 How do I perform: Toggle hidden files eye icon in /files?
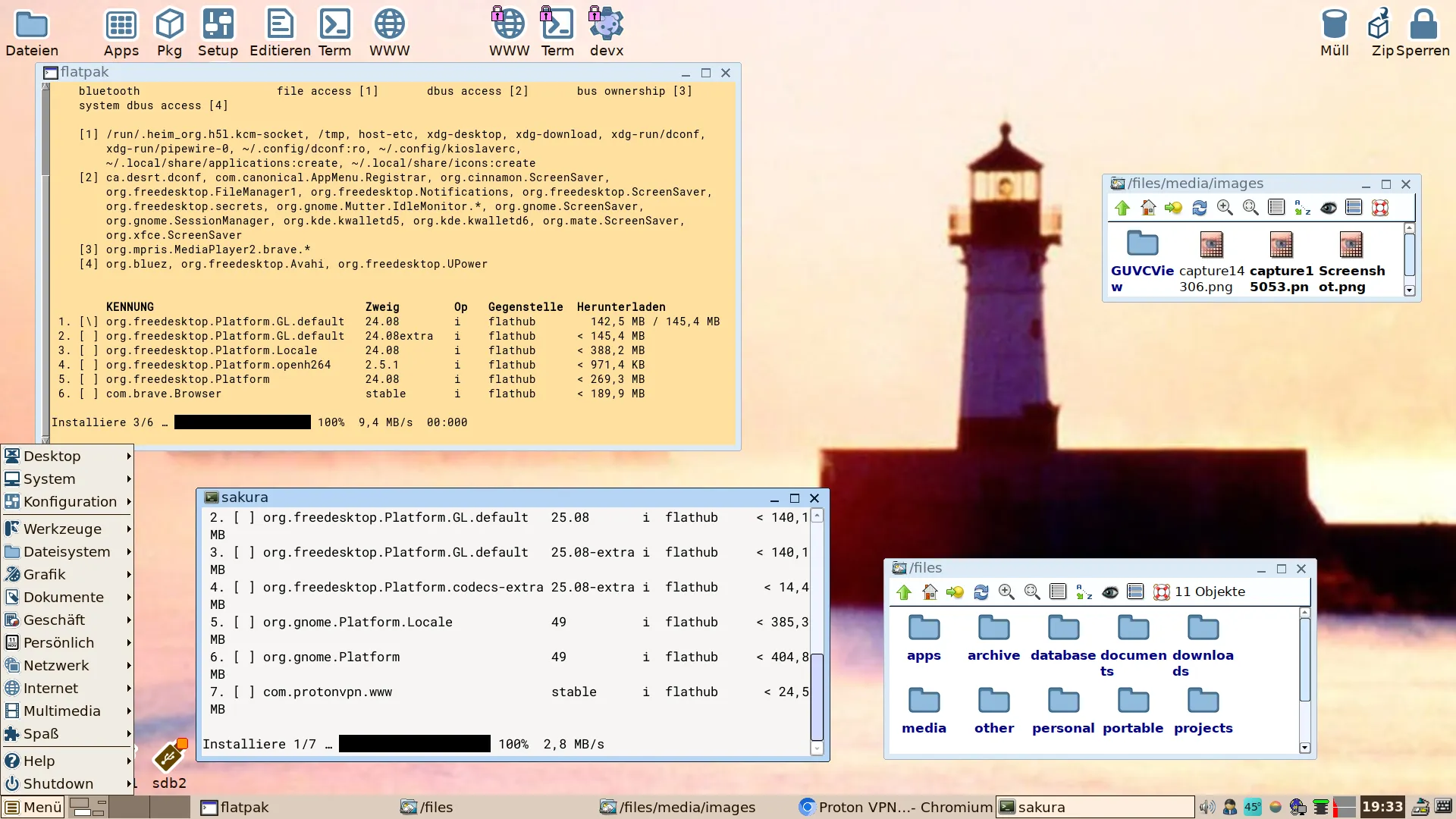1110,592
